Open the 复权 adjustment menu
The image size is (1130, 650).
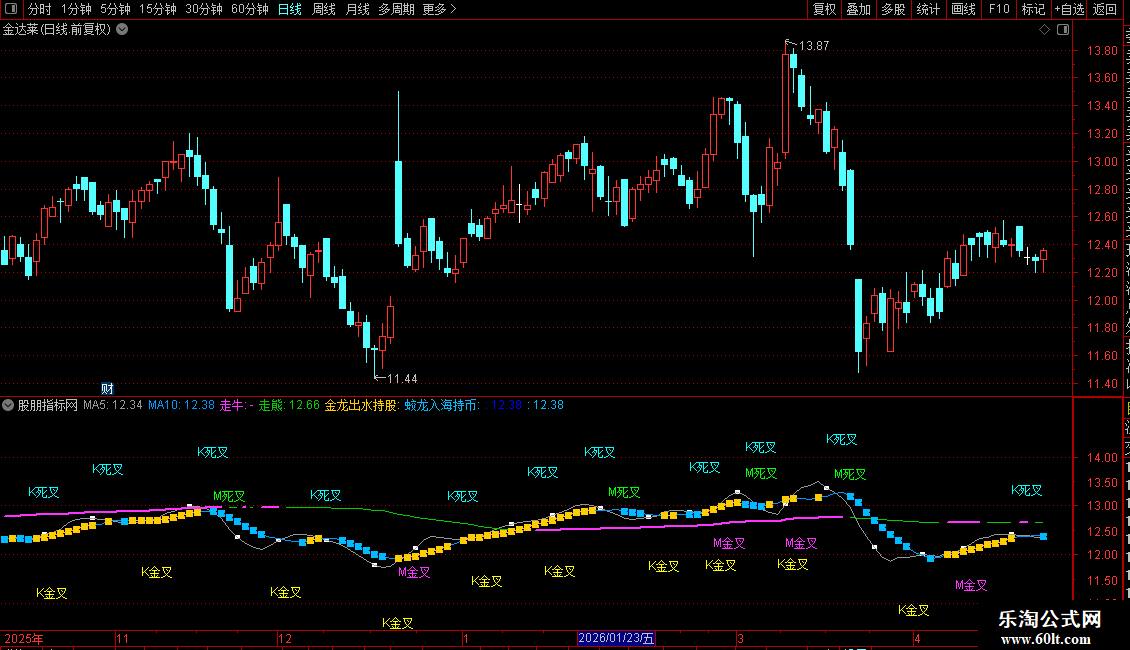tap(824, 9)
